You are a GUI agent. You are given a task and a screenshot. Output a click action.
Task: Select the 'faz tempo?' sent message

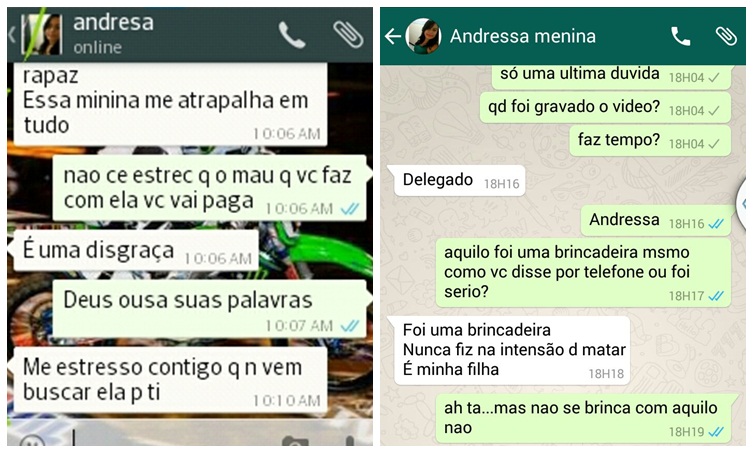(x=650, y=141)
